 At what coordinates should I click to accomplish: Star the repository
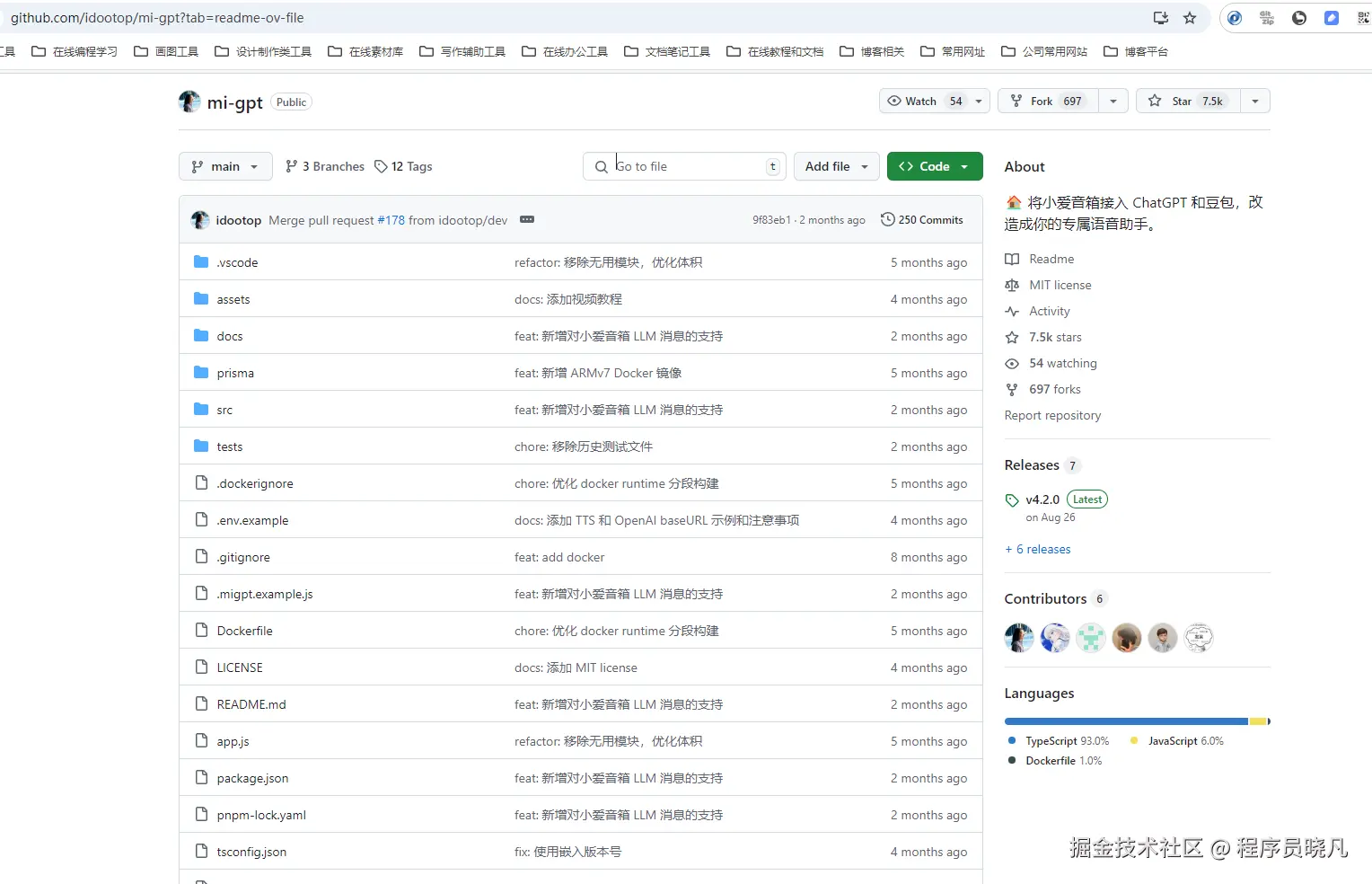tap(1188, 101)
